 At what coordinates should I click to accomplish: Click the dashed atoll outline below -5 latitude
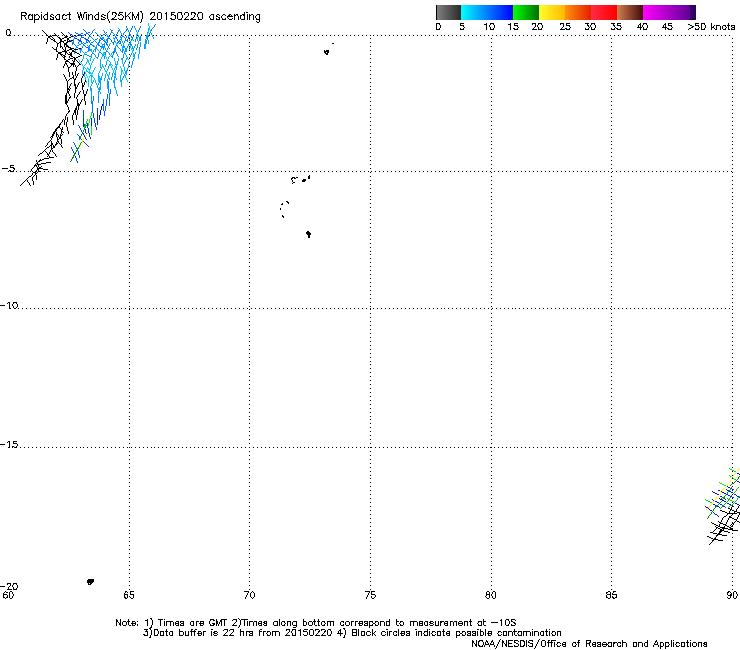pyautogui.click(x=285, y=209)
